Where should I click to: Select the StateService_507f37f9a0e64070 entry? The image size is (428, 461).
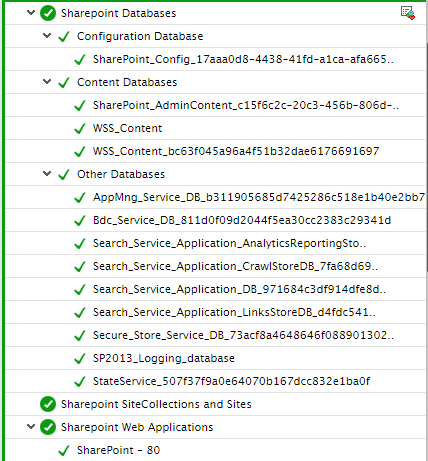(x=231, y=381)
